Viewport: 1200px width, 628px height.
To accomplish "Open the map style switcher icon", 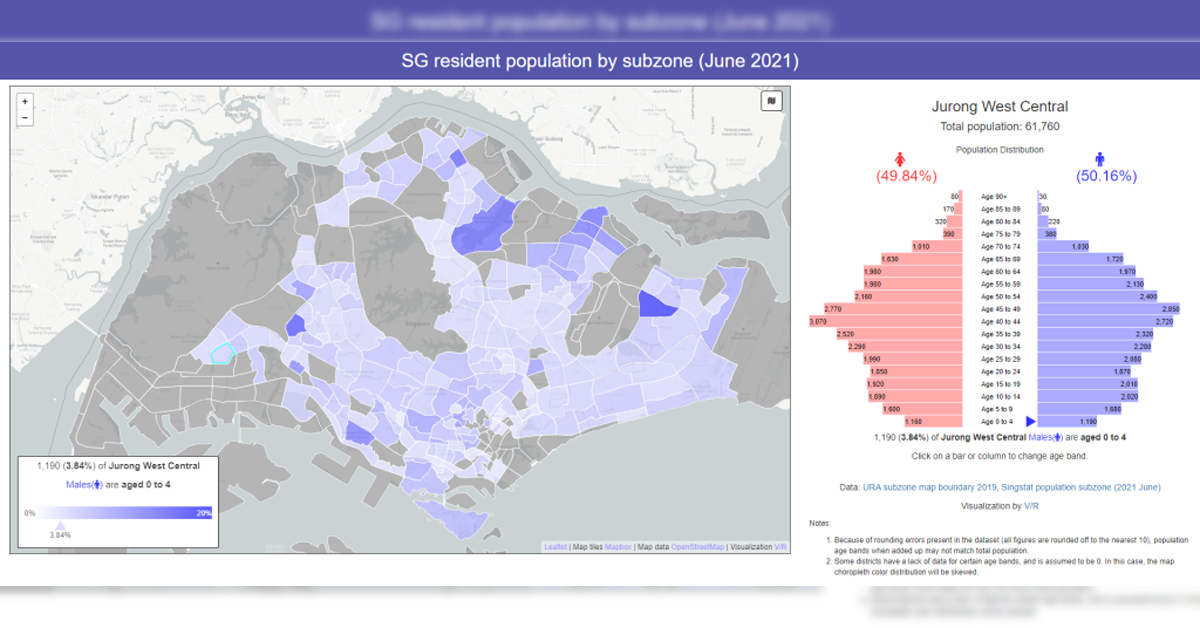I will tap(770, 100).
